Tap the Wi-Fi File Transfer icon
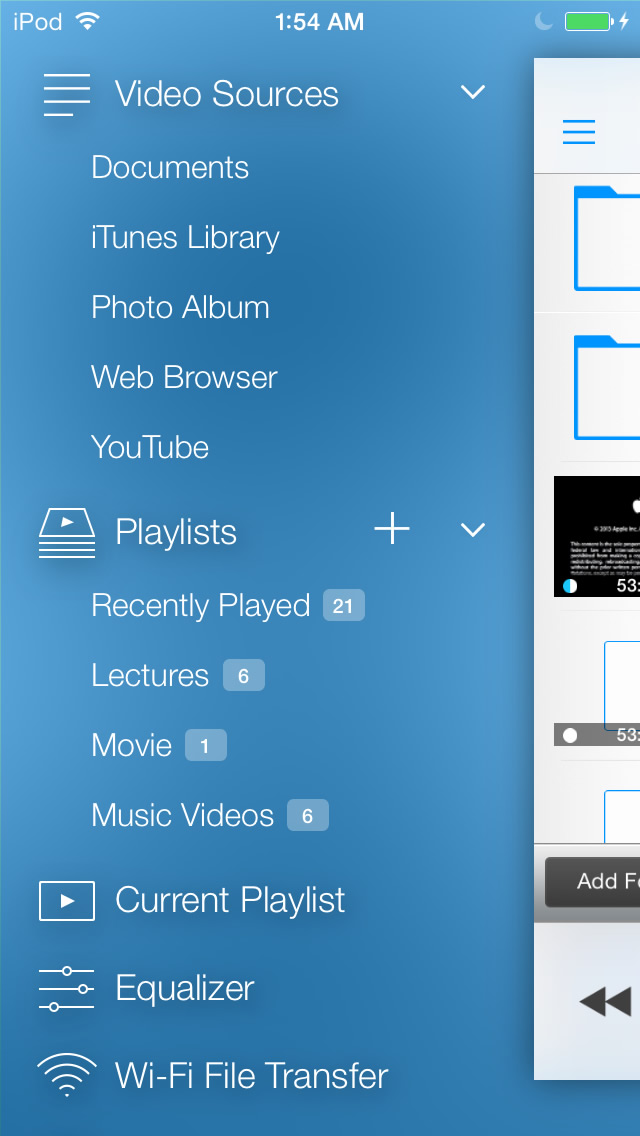Viewport: 640px width, 1136px height. (66, 1076)
